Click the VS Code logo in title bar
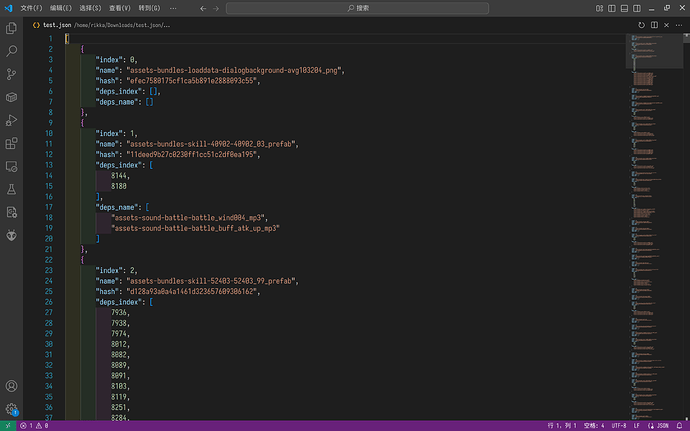690x431 pixels. click(x=8, y=8)
